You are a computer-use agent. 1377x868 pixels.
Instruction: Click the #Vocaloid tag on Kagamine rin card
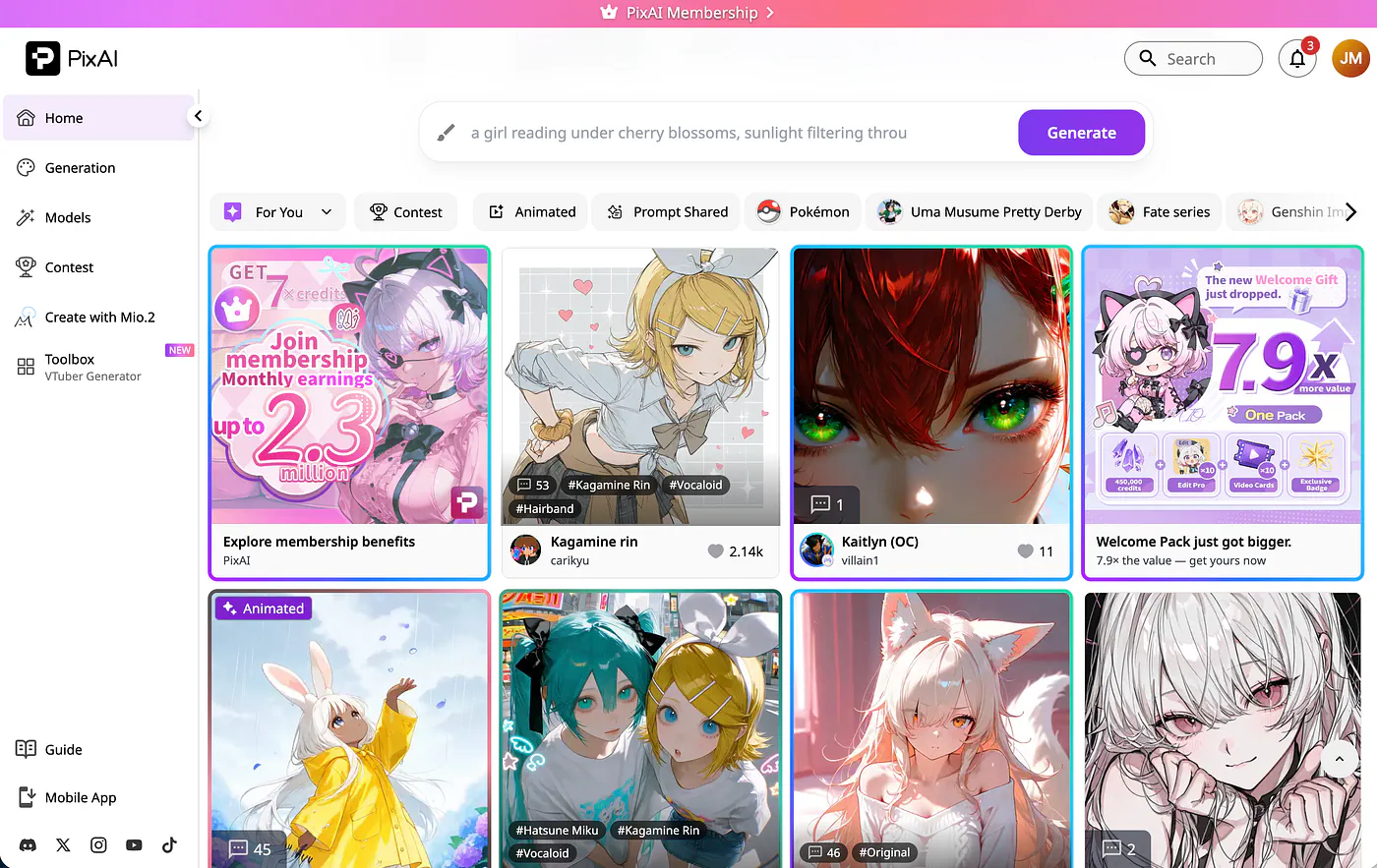[x=695, y=485]
